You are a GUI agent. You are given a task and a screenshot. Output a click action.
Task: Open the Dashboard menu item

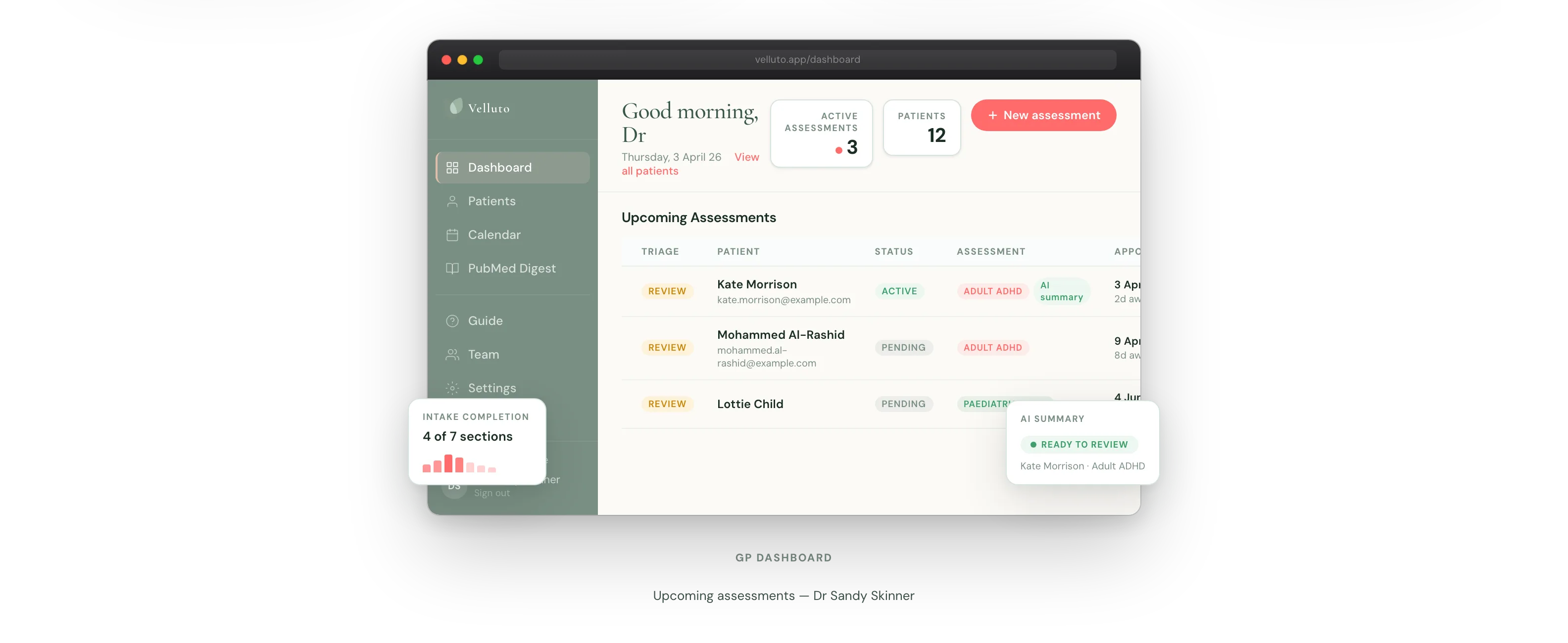coord(513,167)
